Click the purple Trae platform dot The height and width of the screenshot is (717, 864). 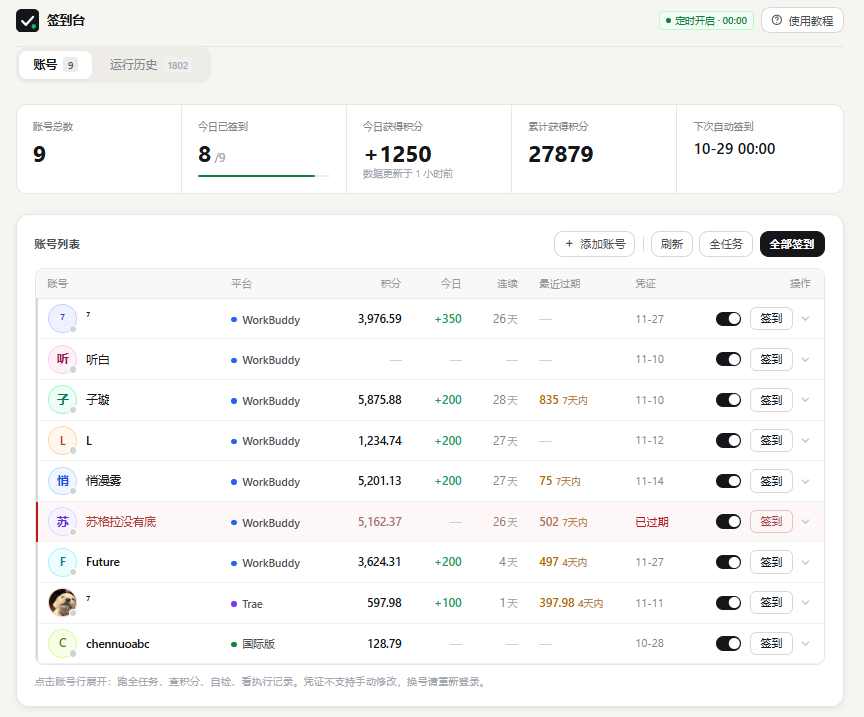pos(234,604)
